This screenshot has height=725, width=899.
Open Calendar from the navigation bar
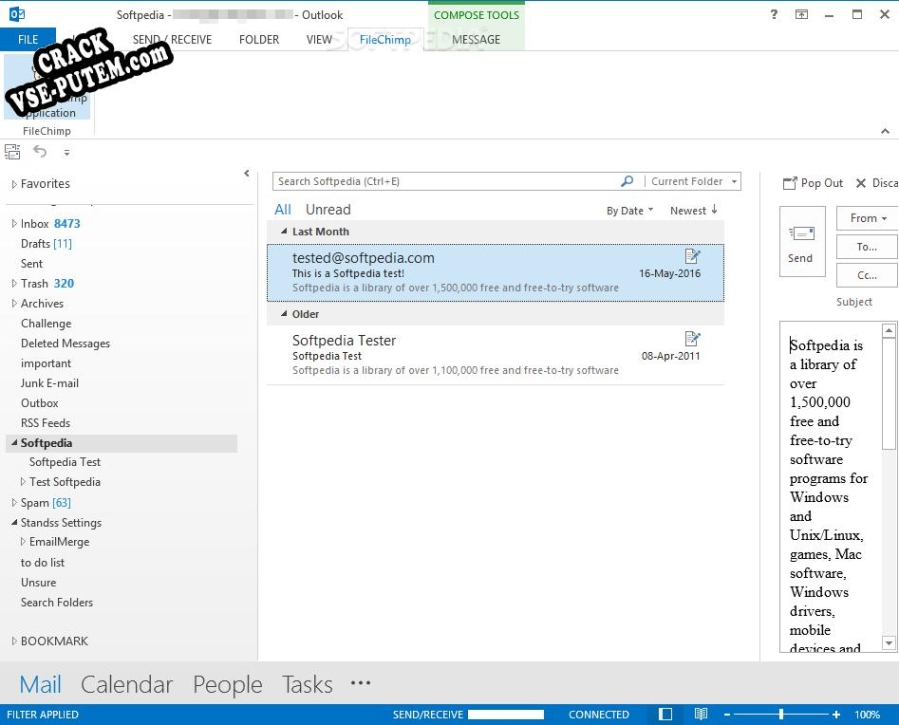[127, 684]
